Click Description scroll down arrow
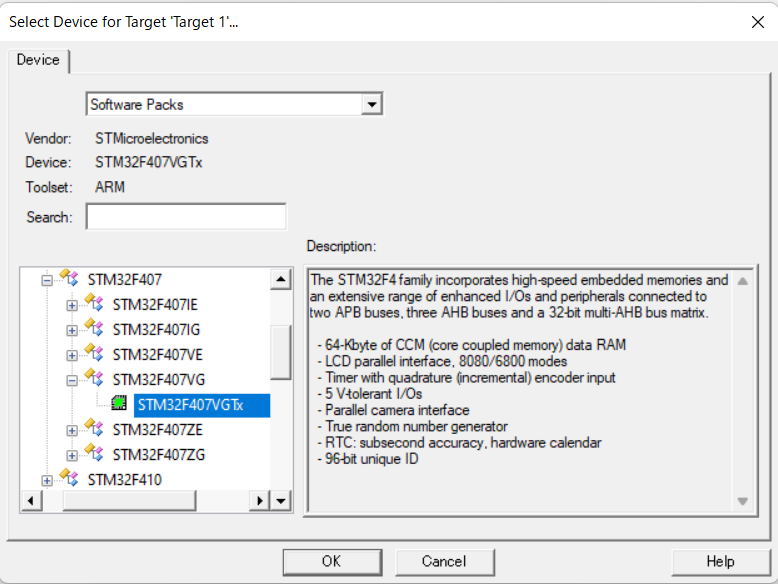 (743, 501)
